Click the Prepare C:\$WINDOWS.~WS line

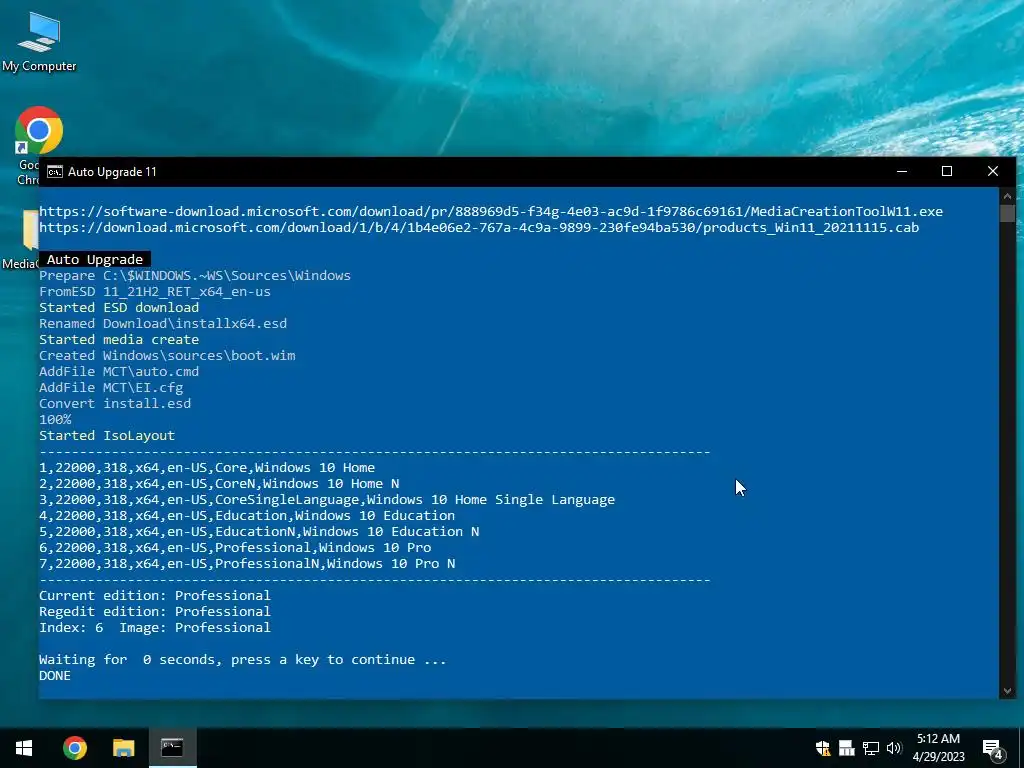click(x=195, y=276)
